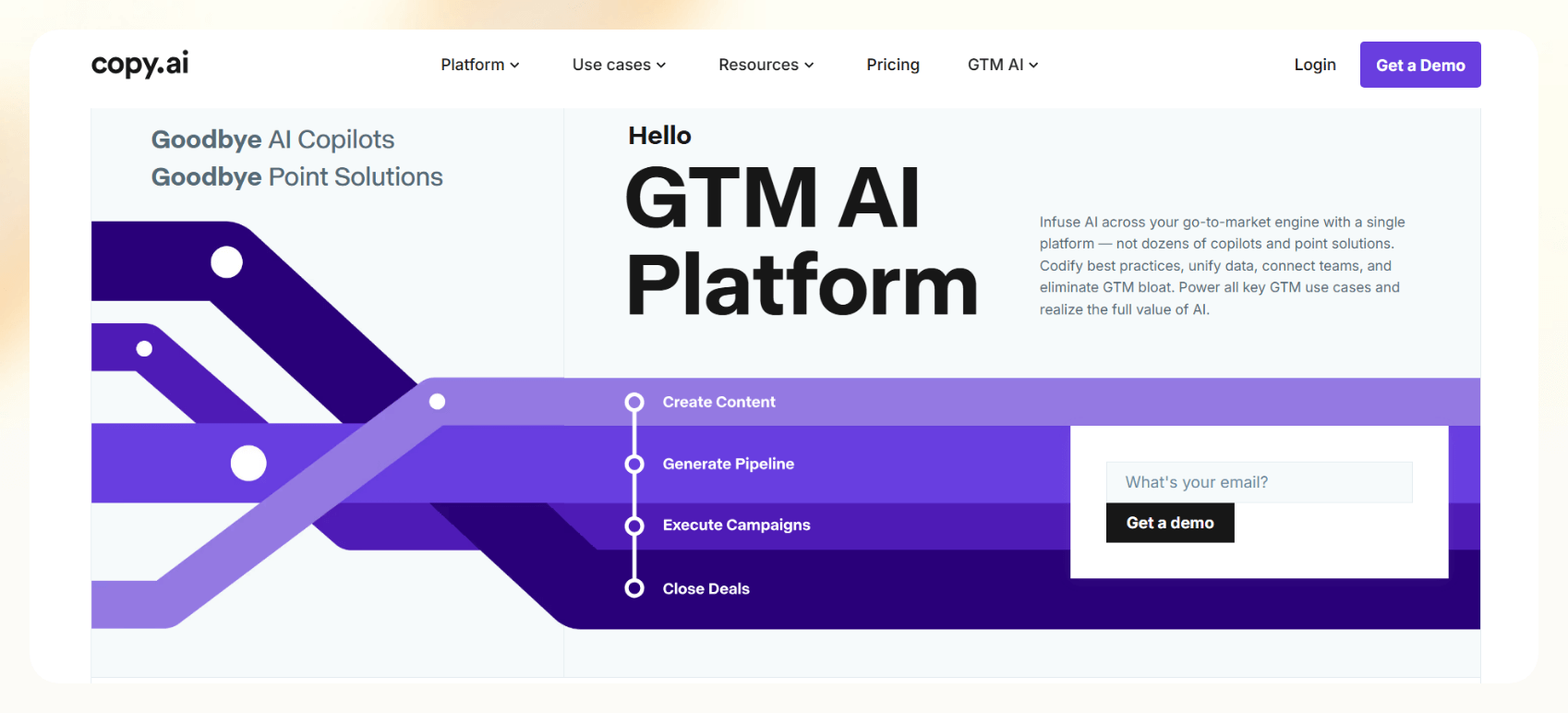Expand the GTM AI chevron arrow
Screen dimensions: 1568x713
[x=1033, y=66]
